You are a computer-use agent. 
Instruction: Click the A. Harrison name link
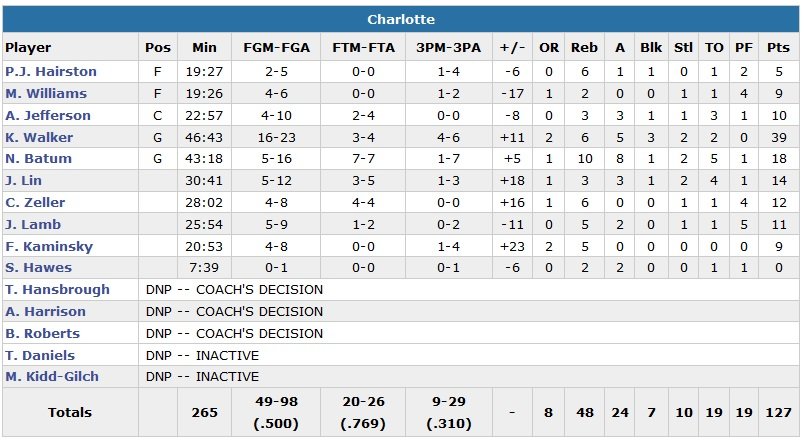click(46, 312)
